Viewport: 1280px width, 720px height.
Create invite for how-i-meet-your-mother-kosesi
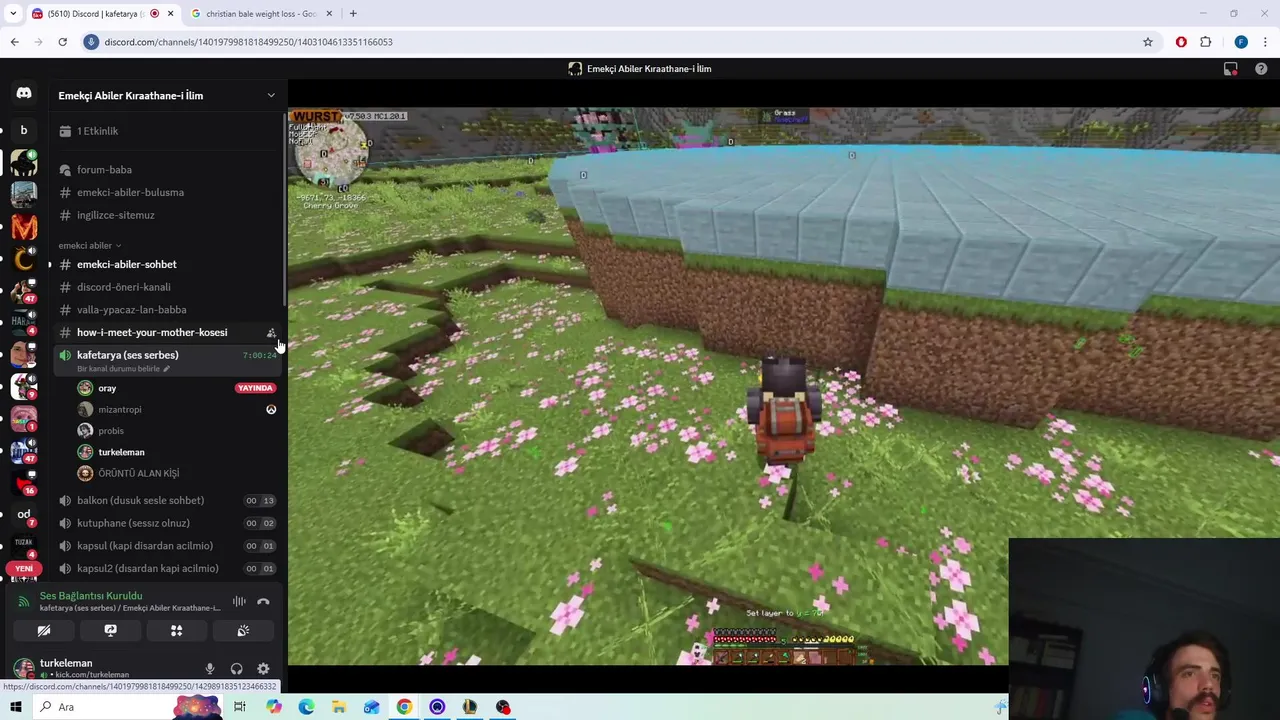click(271, 333)
